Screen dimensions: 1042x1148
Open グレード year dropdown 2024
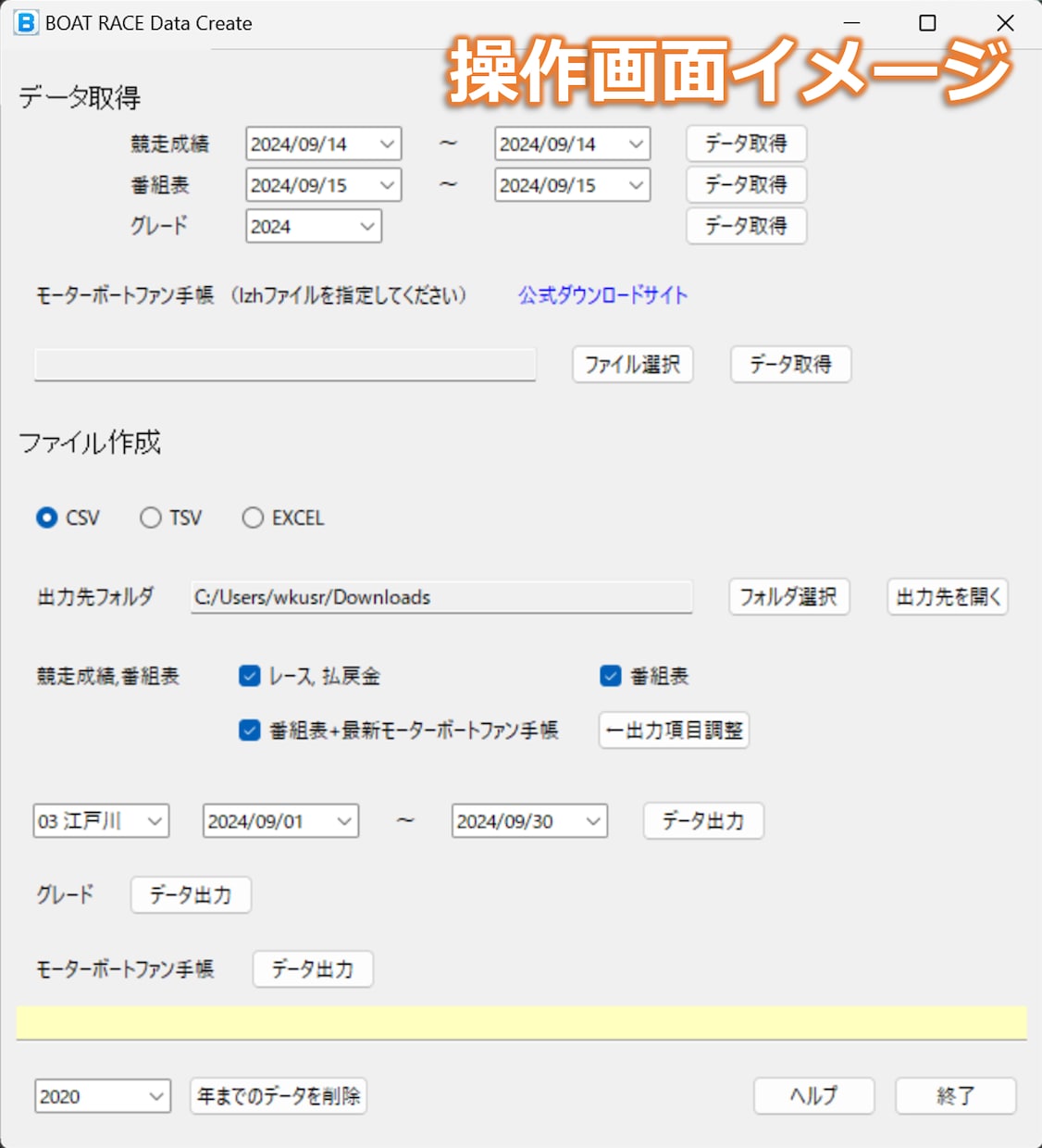(x=314, y=226)
